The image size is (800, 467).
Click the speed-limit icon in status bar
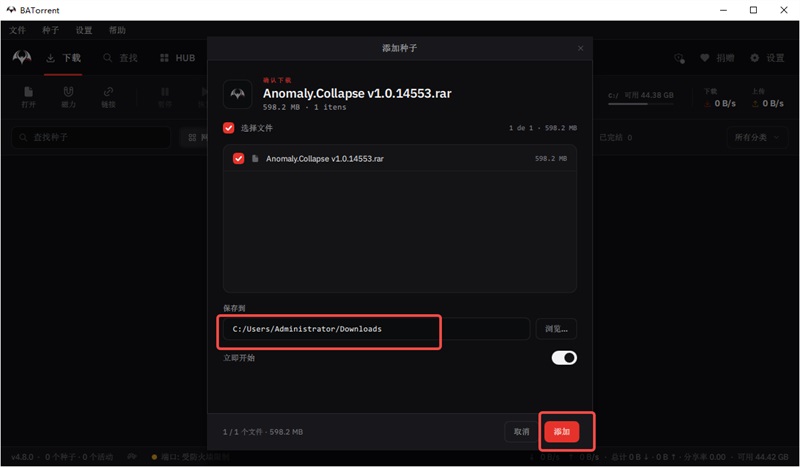[x=132, y=456]
